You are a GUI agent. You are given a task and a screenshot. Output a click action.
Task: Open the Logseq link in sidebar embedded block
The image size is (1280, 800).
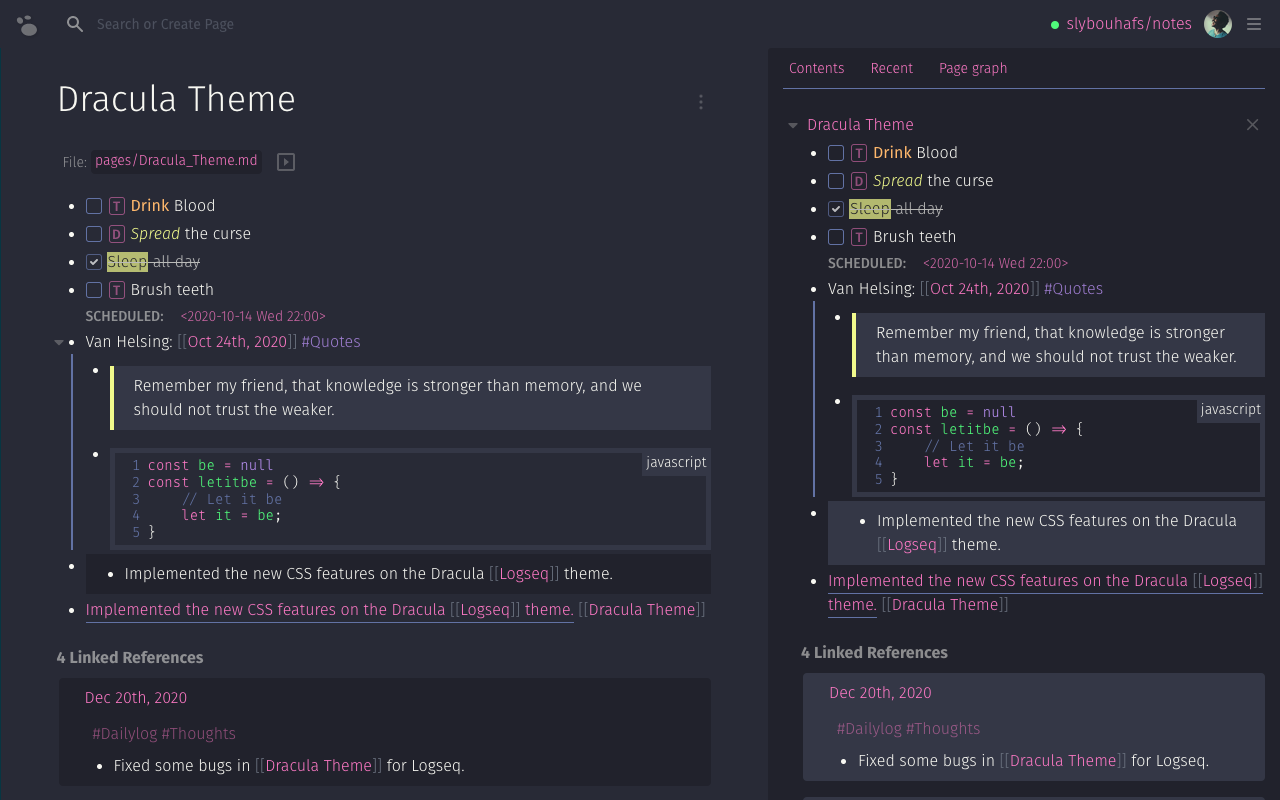tap(914, 545)
